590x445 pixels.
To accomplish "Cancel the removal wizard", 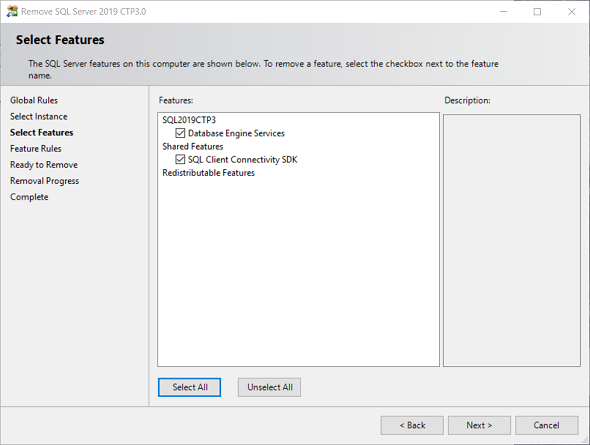I will point(546,425).
